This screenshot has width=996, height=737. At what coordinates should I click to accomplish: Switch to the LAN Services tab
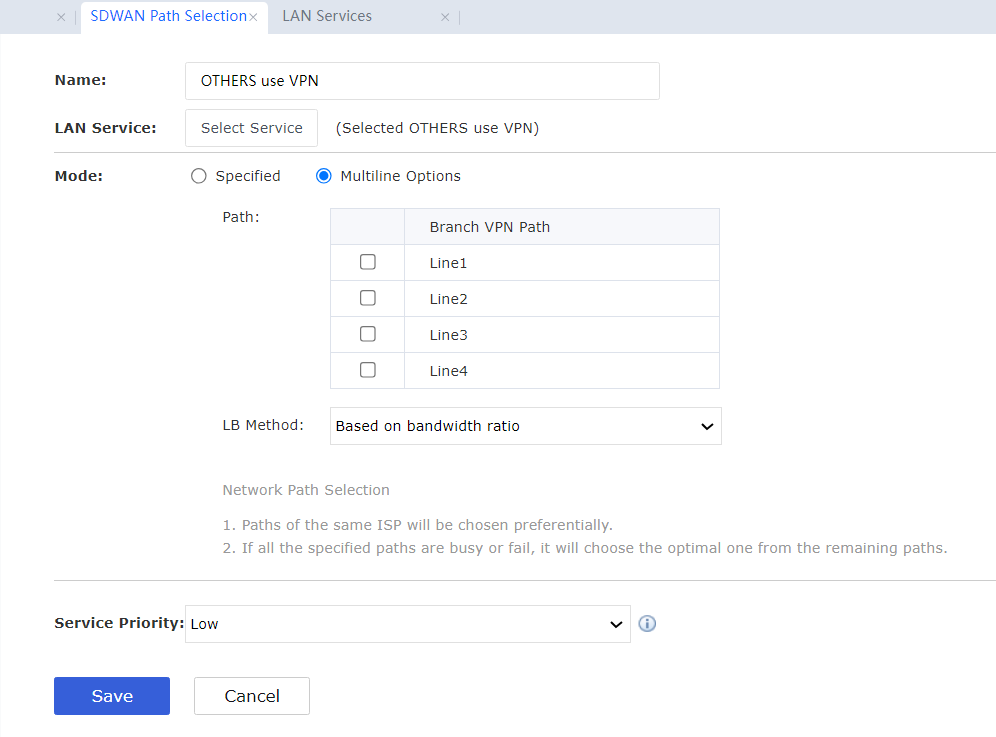click(x=327, y=16)
